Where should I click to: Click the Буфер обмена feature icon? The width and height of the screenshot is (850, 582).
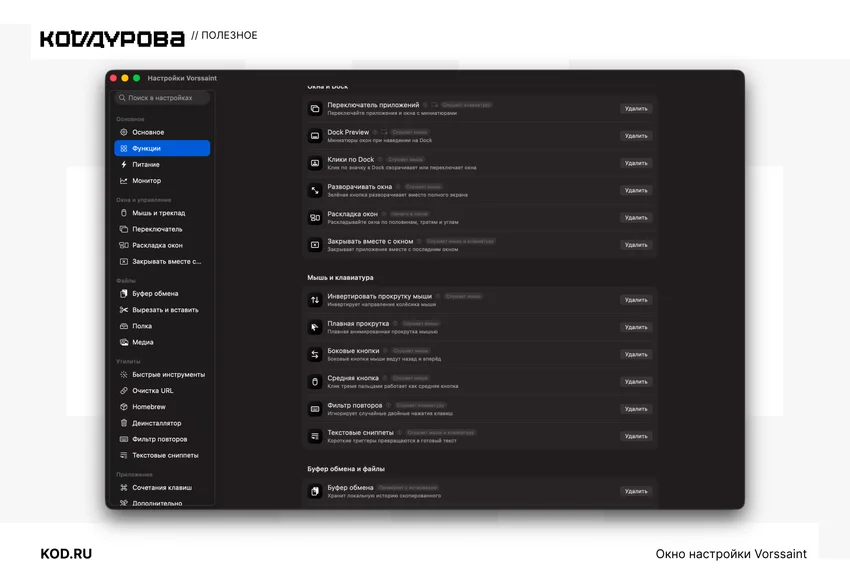tap(315, 491)
